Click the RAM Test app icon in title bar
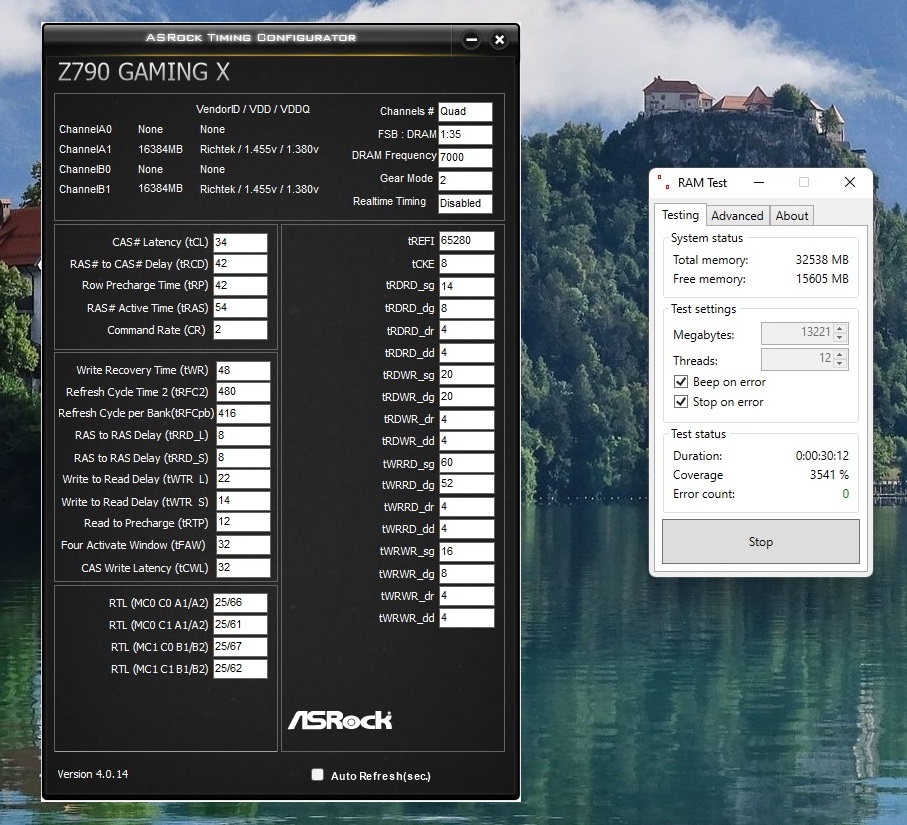Screen dimensions: 907x825 [663, 182]
